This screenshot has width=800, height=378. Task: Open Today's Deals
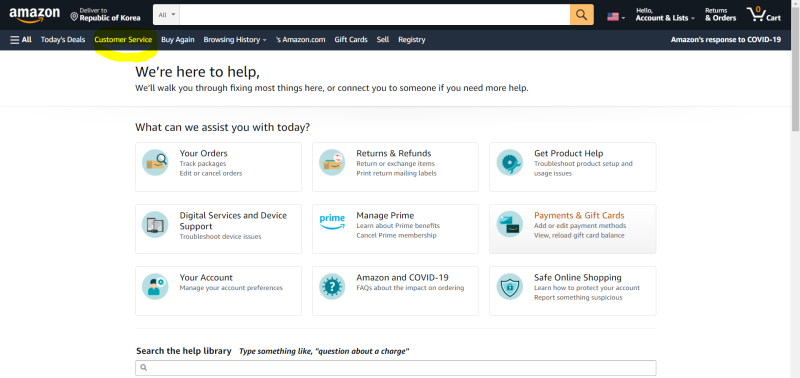coord(63,40)
